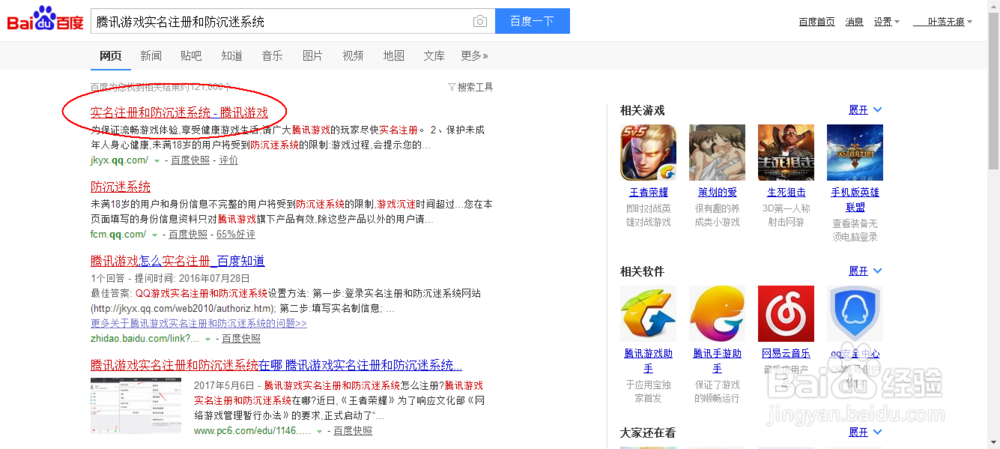Open 消息 link
Screen dimensions: 1000x449
[x=855, y=22]
